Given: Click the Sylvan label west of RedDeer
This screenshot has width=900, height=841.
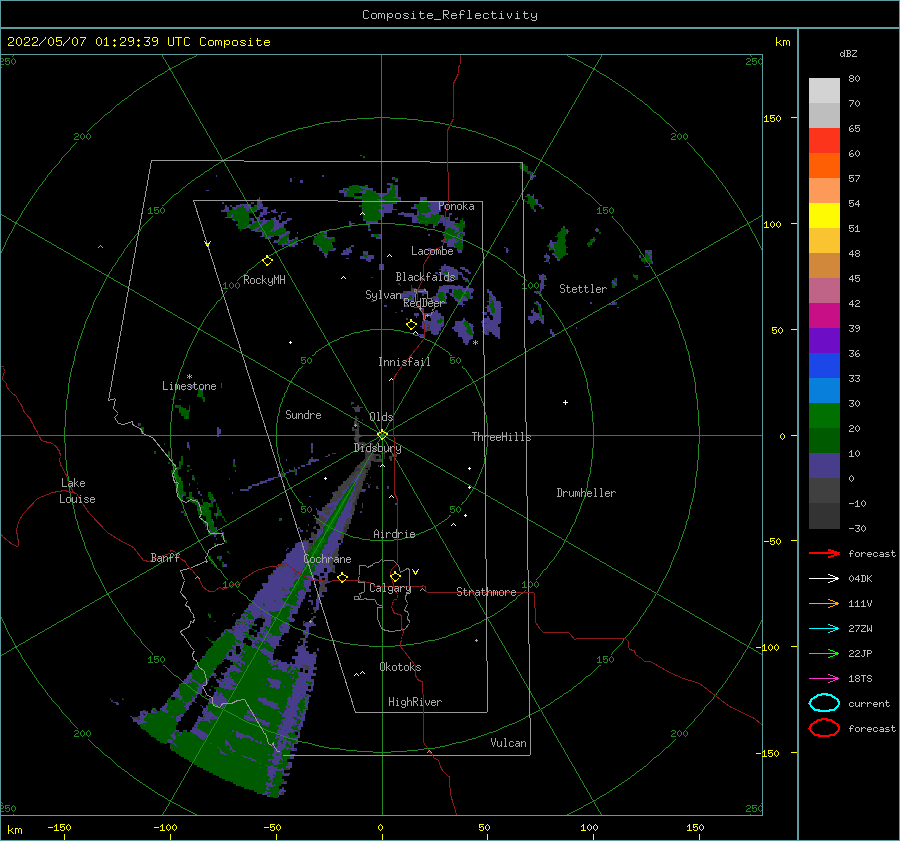Looking at the screenshot, I should coord(383,295).
